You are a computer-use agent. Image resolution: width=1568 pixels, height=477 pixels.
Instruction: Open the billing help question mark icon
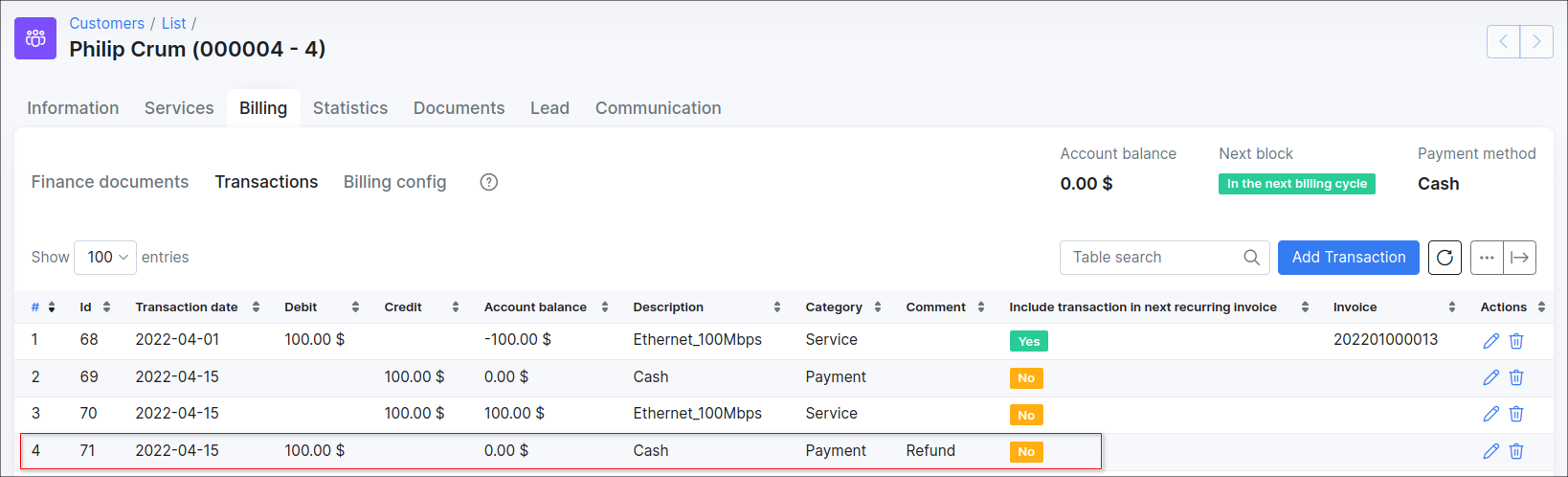coord(488,182)
